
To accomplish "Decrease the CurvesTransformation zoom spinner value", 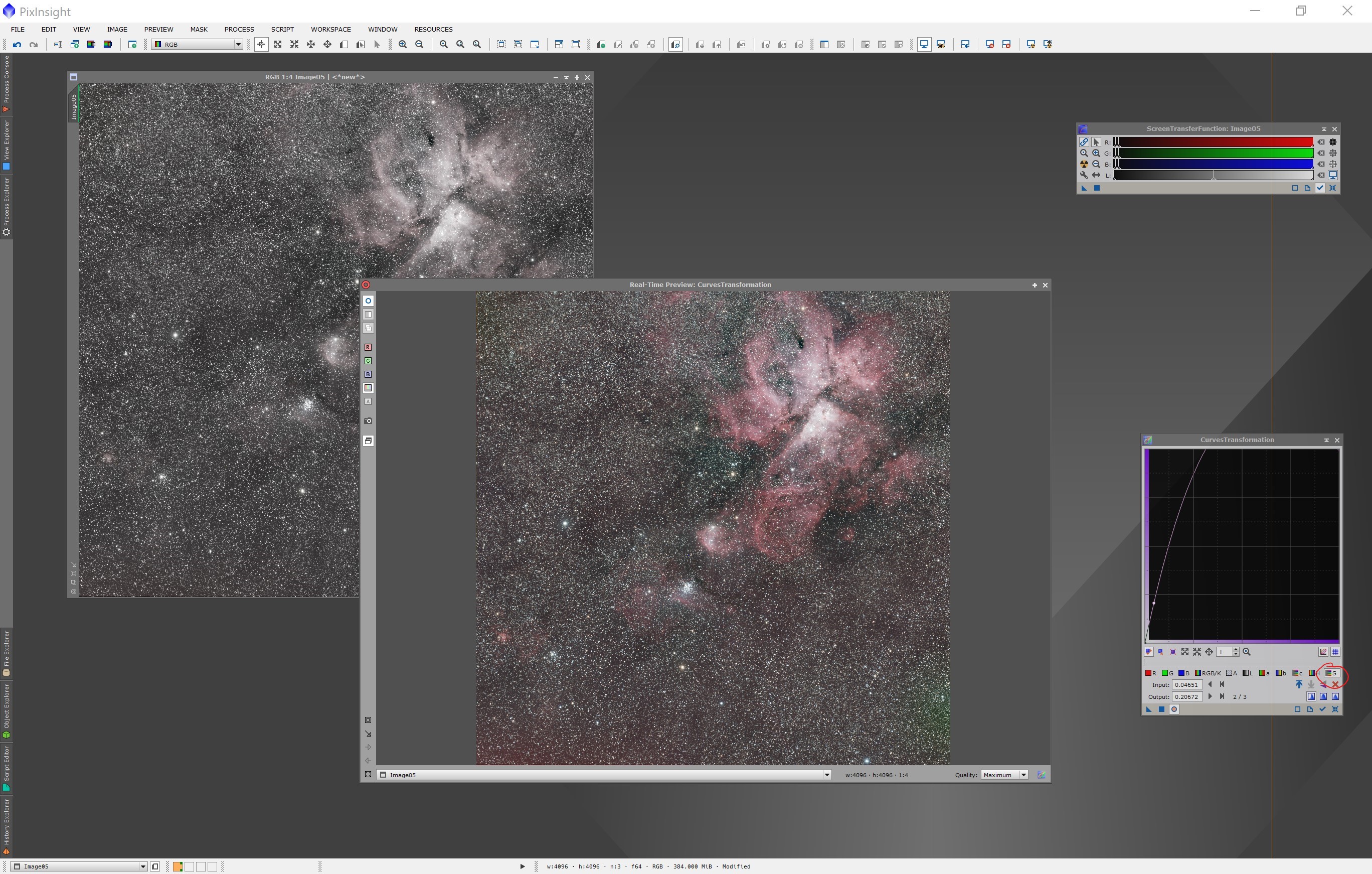I will (x=1235, y=655).
